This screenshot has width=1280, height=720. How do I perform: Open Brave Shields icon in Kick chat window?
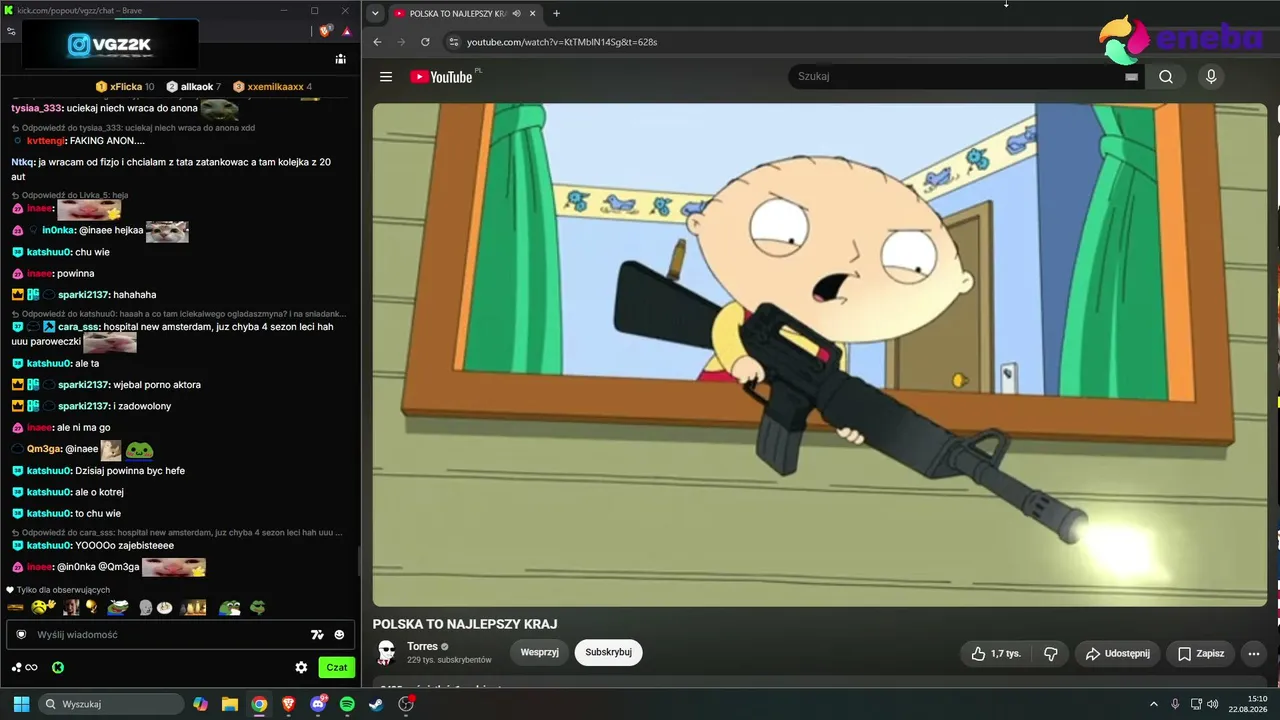point(326,31)
